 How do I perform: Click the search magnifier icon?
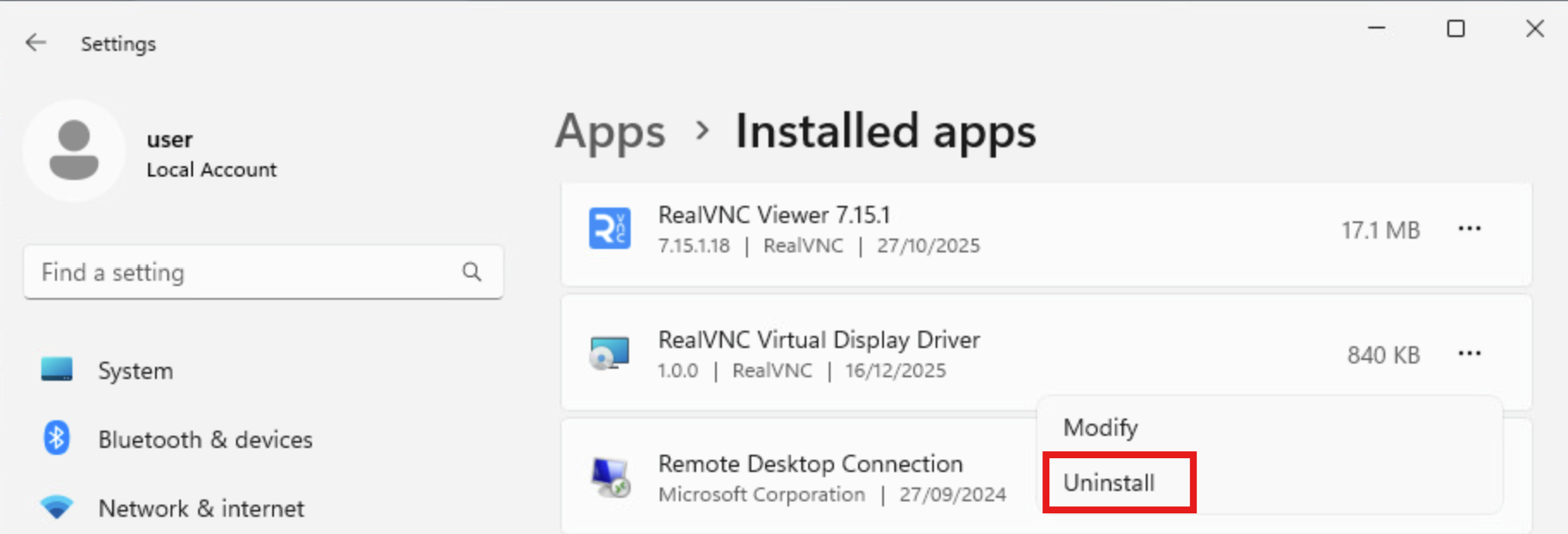[471, 272]
